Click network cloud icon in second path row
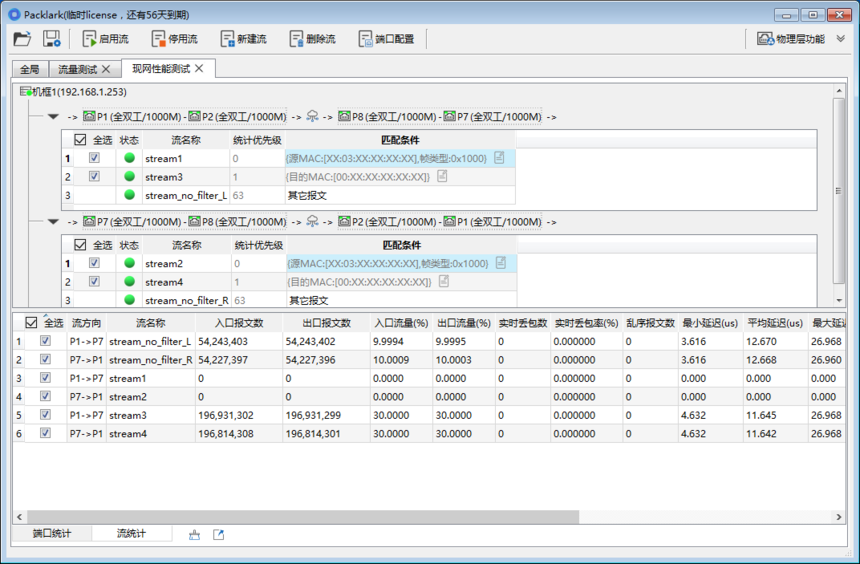This screenshot has width=860, height=564. click(312, 221)
